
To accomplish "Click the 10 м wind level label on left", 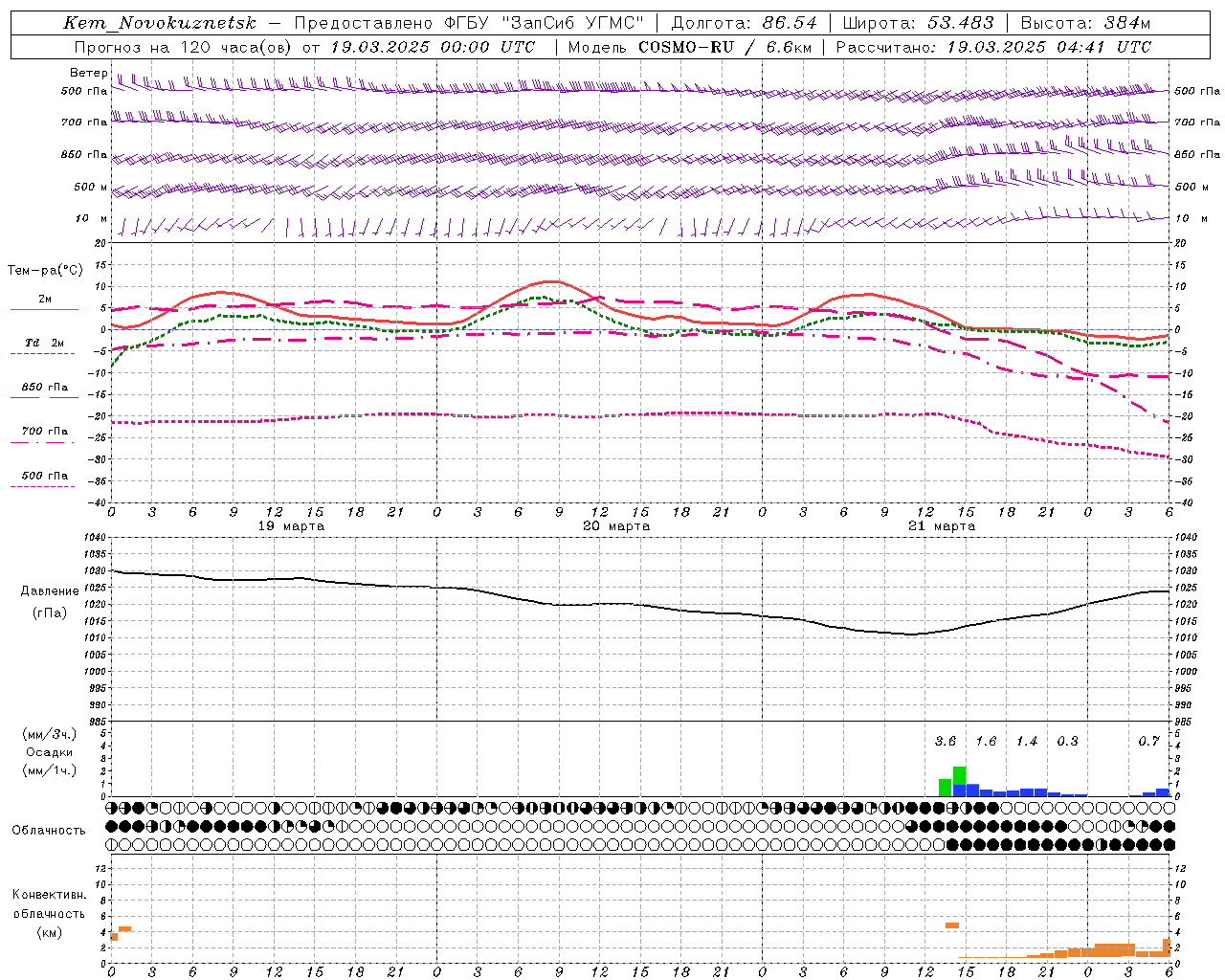I will point(92,218).
